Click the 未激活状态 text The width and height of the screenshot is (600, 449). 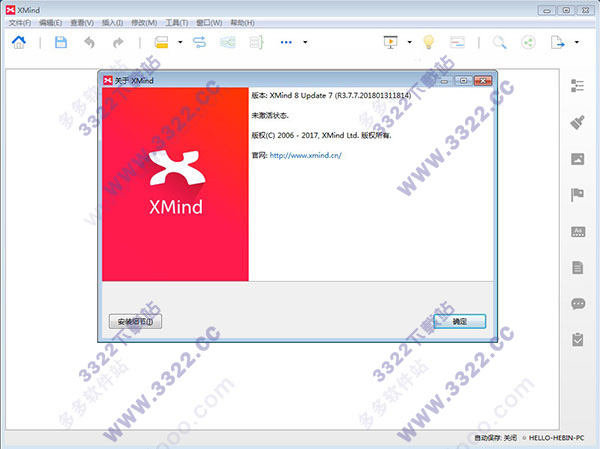click(270, 116)
